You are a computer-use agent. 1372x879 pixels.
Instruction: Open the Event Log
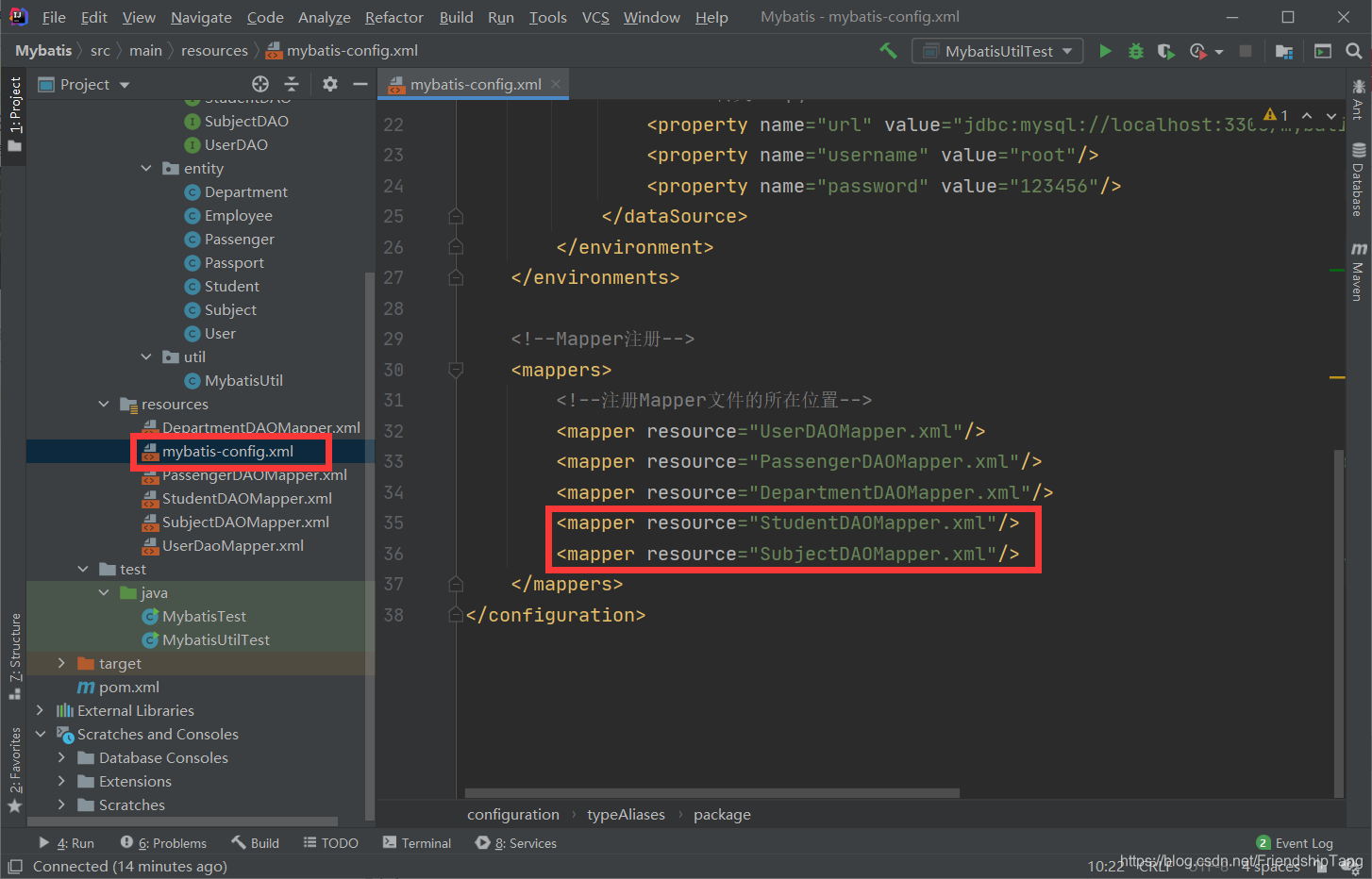point(1295,843)
